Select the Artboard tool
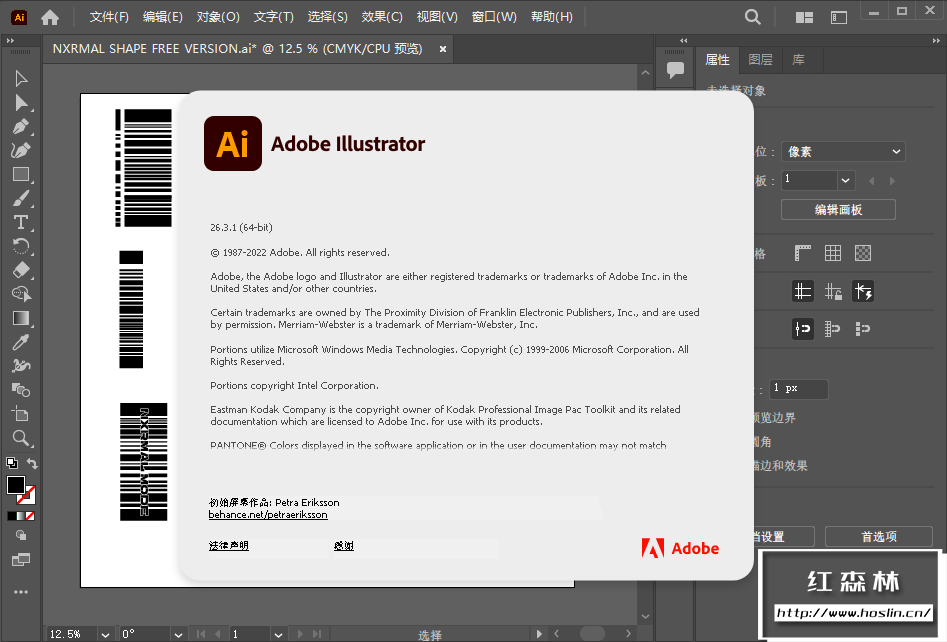The image size is (947, 642). pos(21,414)
